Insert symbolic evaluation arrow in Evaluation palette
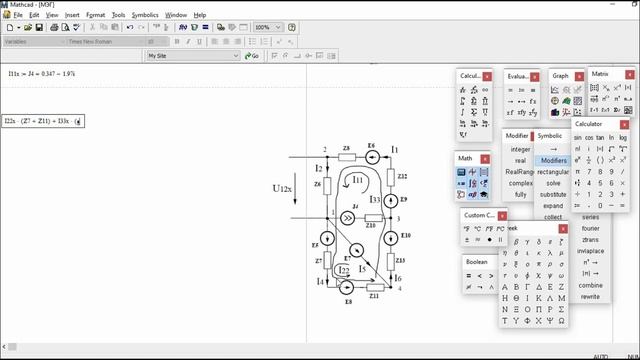 (x=510, y=101)
